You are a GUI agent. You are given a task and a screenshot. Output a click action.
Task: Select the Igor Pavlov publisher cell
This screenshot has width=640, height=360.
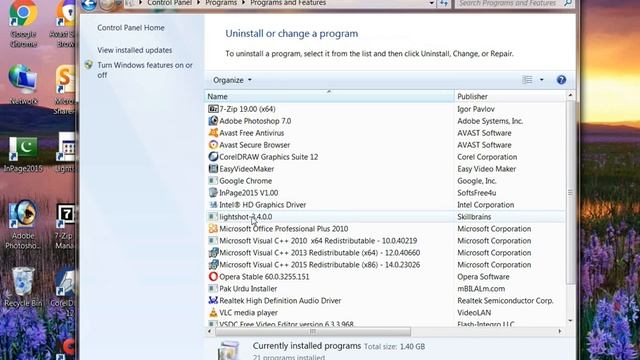(476, 109)
